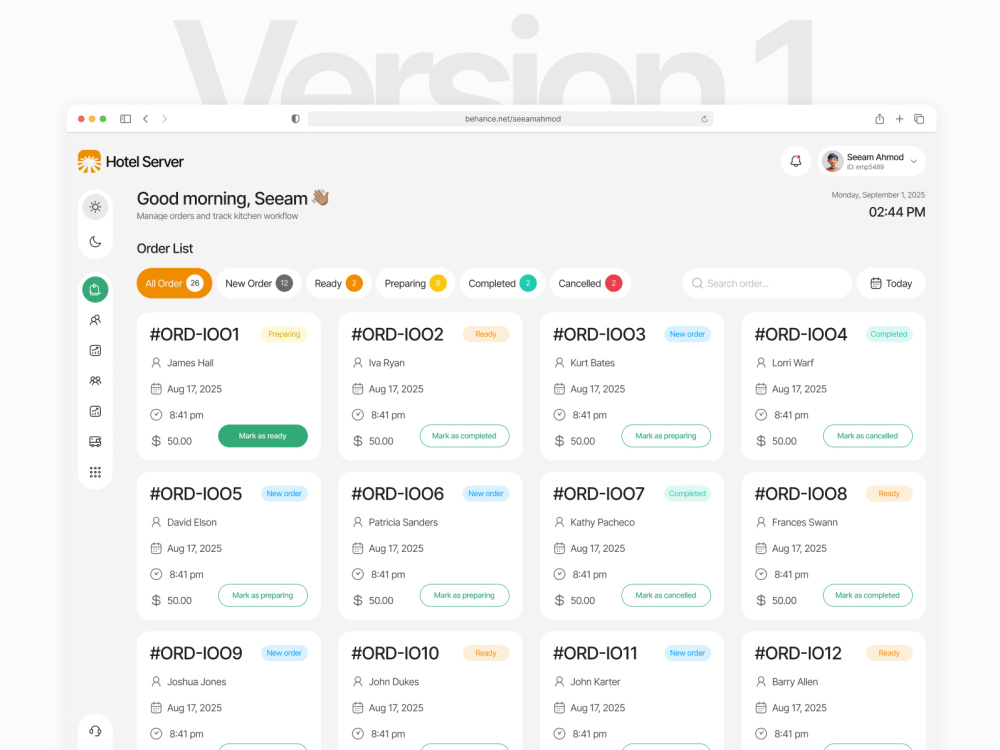Mark order #ORD-1008 as completed
1000x750 pixels.
pyautogui.click(x=867, y=596)
